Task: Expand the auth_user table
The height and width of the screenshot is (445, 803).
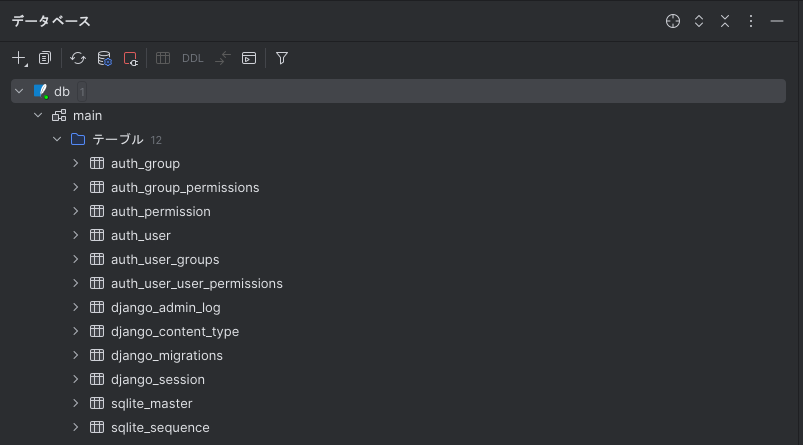Action: 76,236
